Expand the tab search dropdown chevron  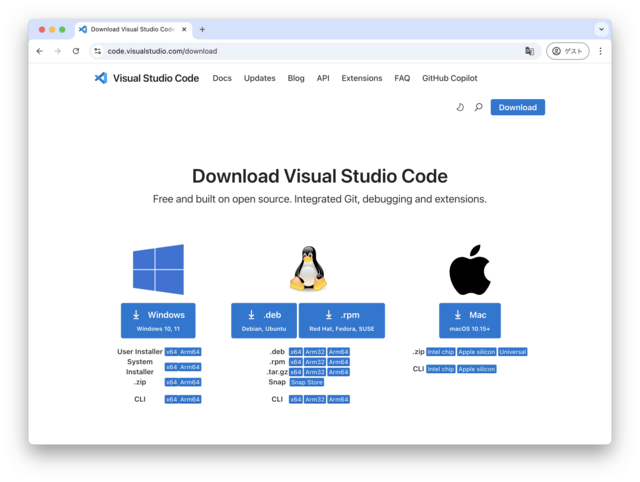tap(601, 29)
